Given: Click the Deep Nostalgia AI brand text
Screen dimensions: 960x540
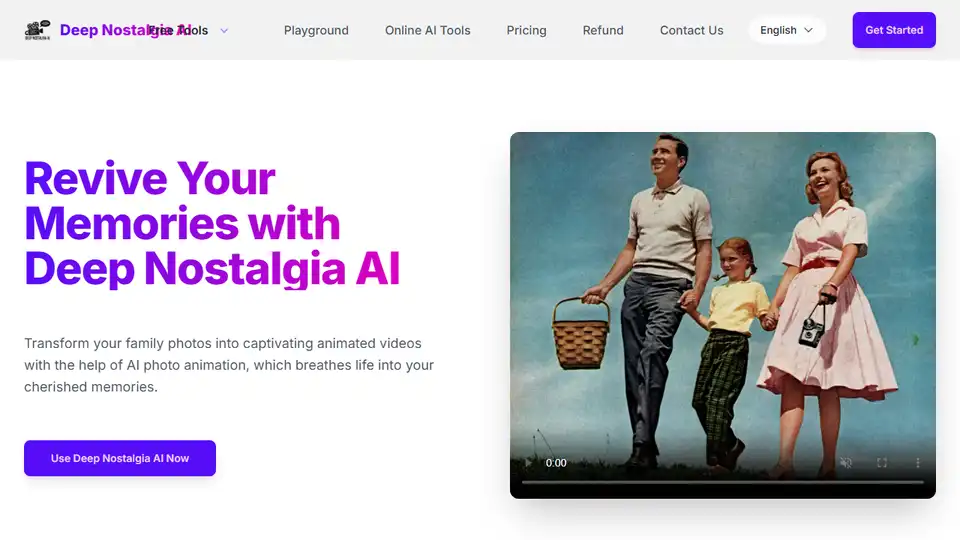Looking at the screenshot, I should [126, 30].
